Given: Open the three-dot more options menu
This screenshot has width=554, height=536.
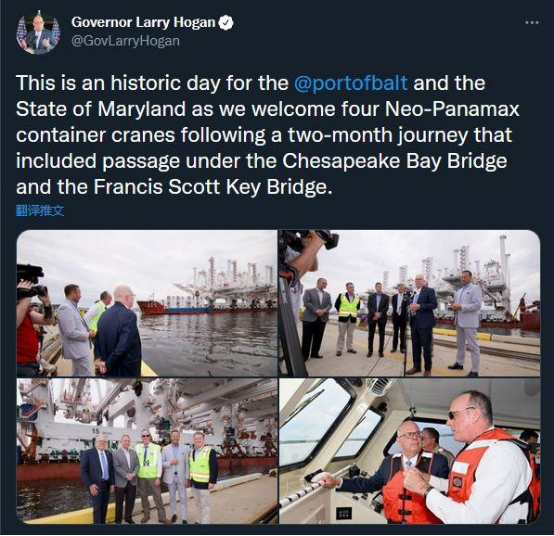Looking at the screenshot, I should pos(532,23).
